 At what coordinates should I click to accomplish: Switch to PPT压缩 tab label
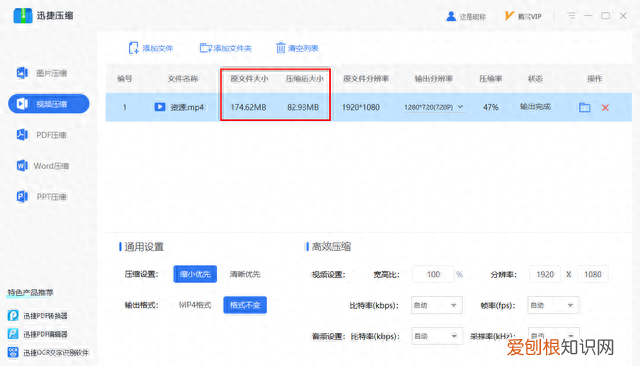[51, 197]
